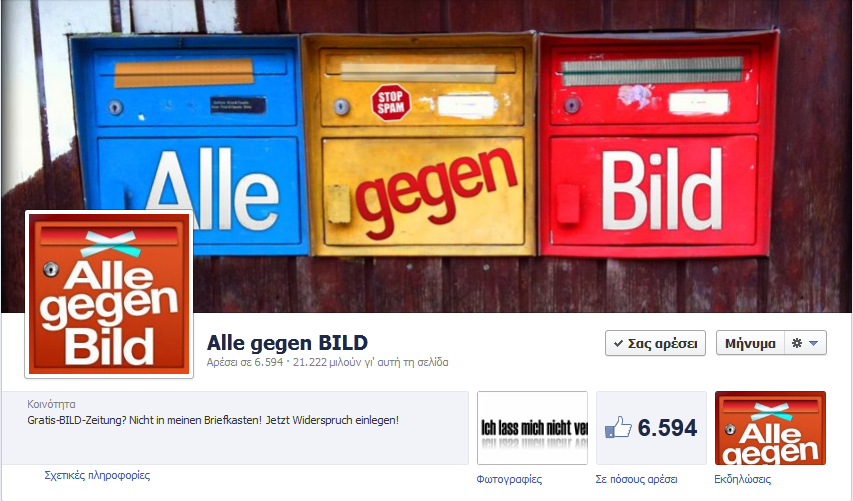Screen dimensions: 853x501
Task: Click the page title Alle gegen BILD
Action: click(x=287, y=343)
